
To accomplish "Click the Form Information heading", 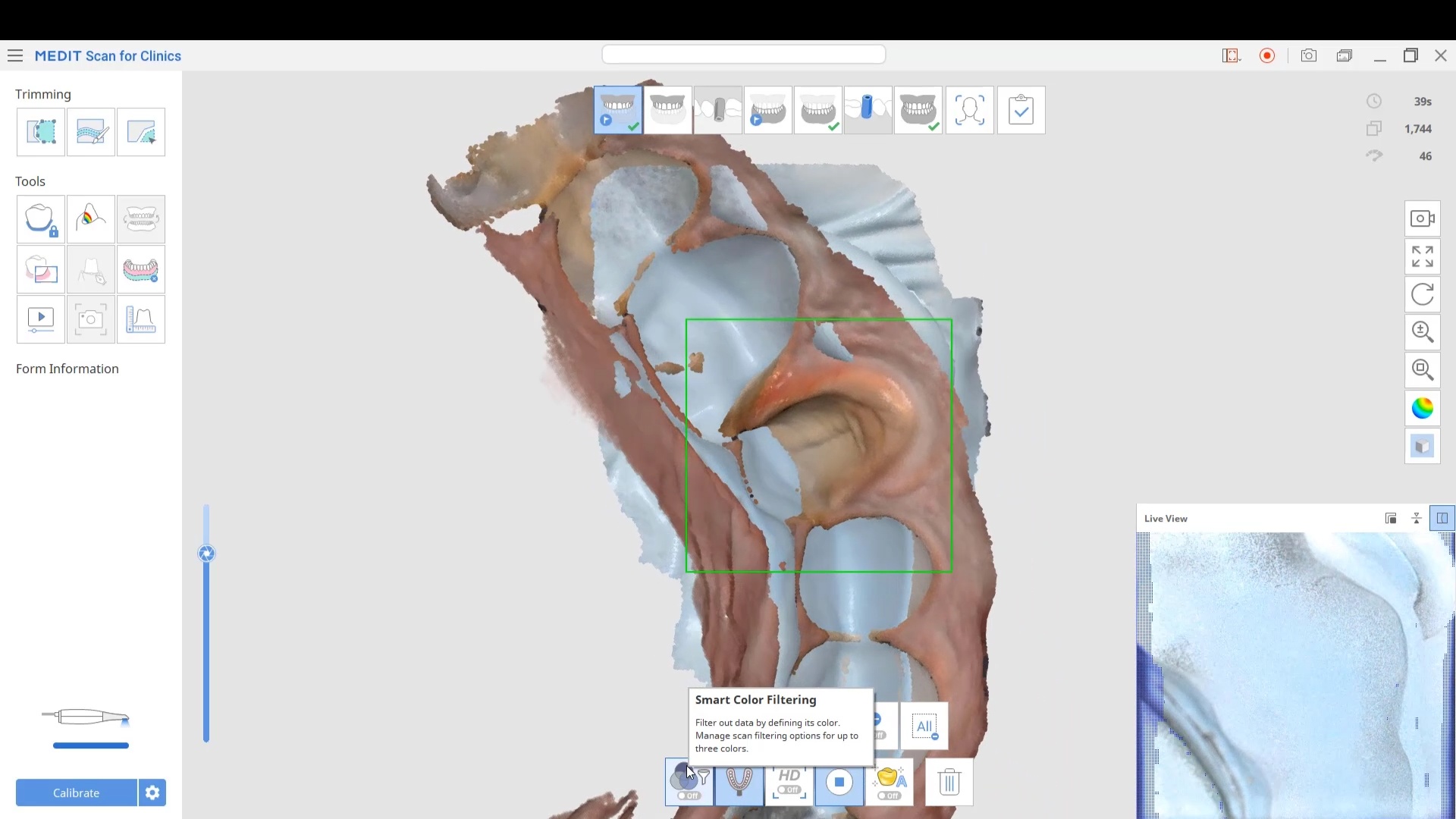I will coord(67,369).
